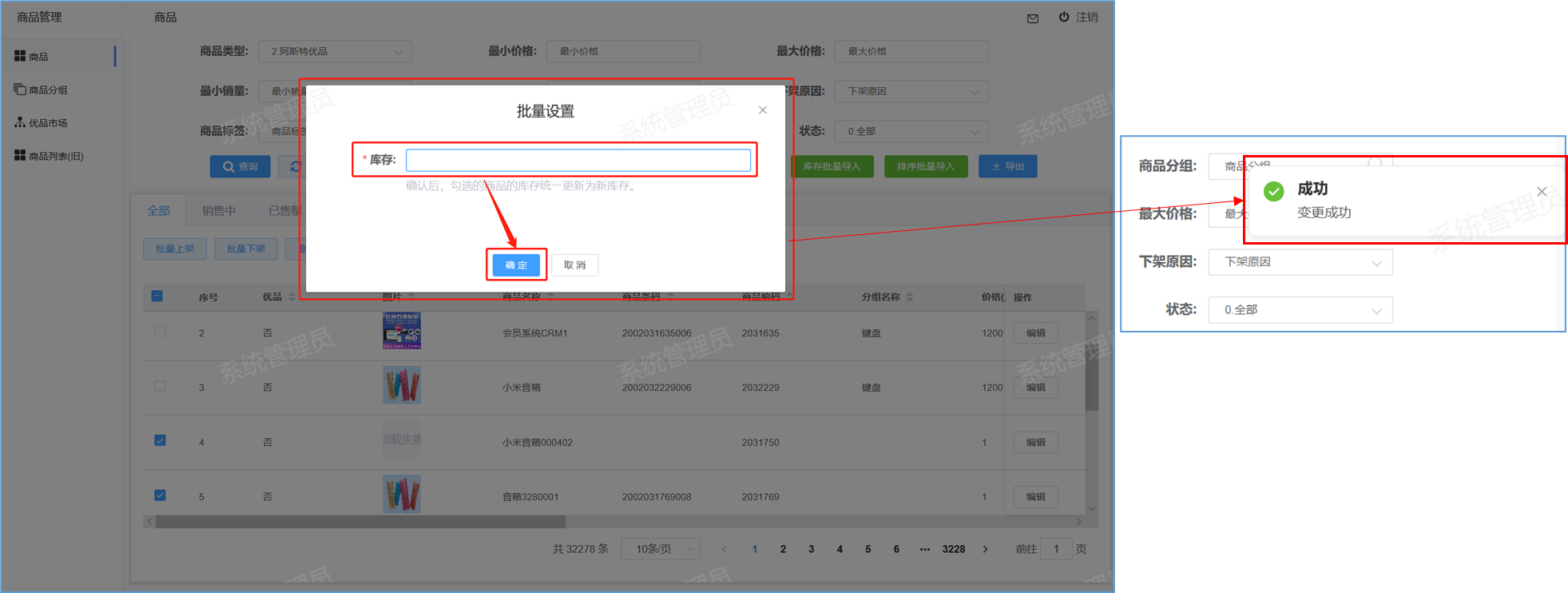Click the 库存批量导入 button
The width and height of the screenshot is (1568, 593).
tap(832, 166)
